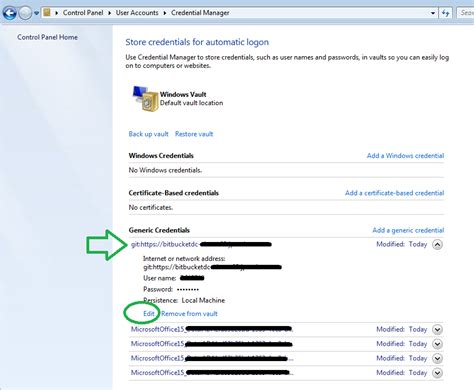Open the third MicrosoftOffice15 credential entry

[212, 358]
